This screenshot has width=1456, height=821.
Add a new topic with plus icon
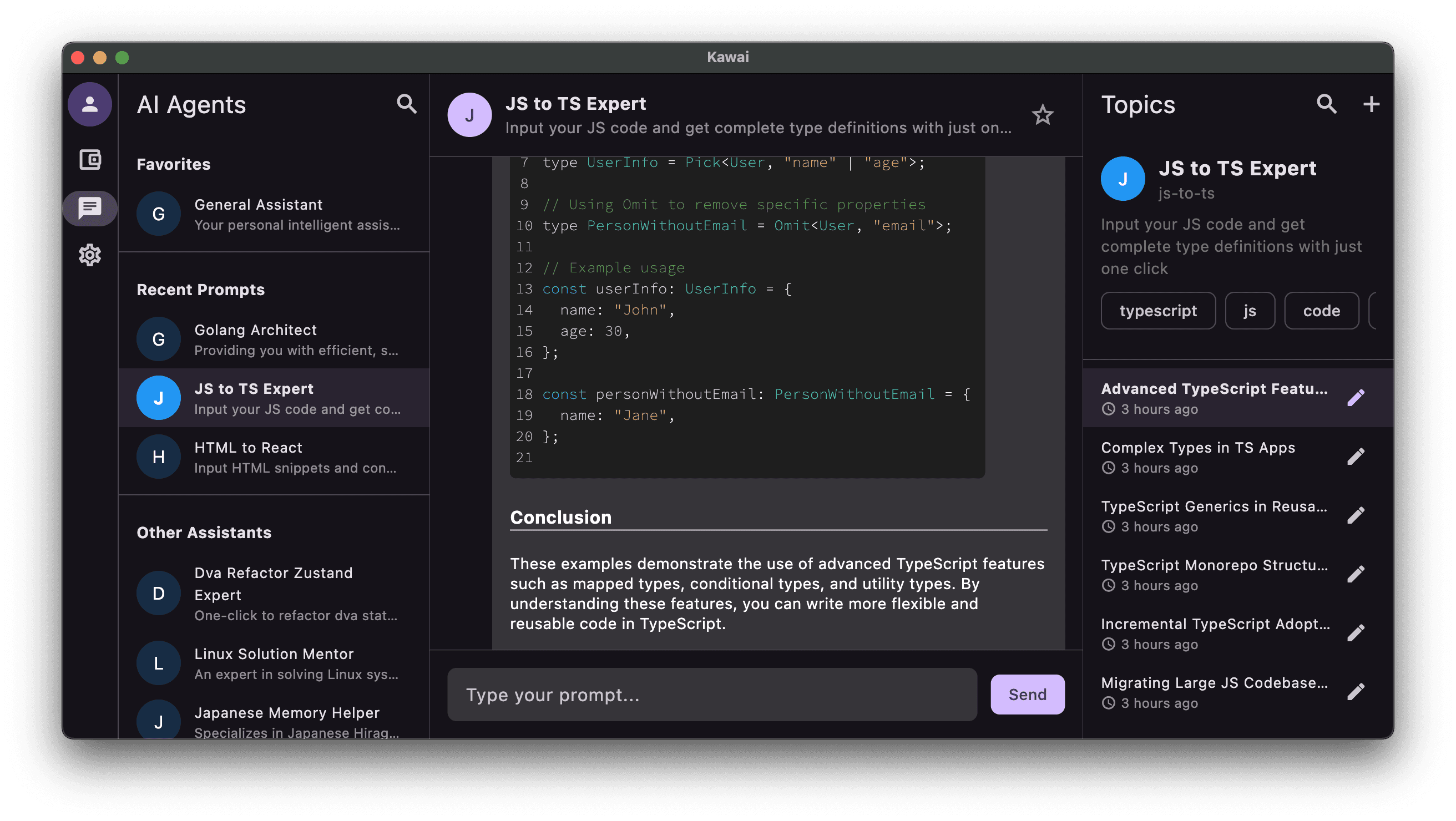[x=1371, y=104]
